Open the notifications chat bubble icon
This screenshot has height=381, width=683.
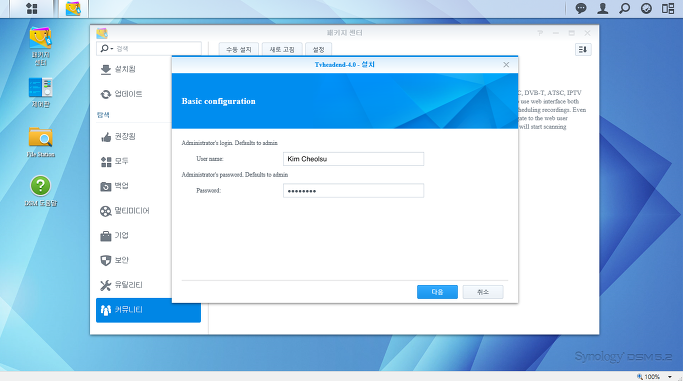(x=581, y=8)
